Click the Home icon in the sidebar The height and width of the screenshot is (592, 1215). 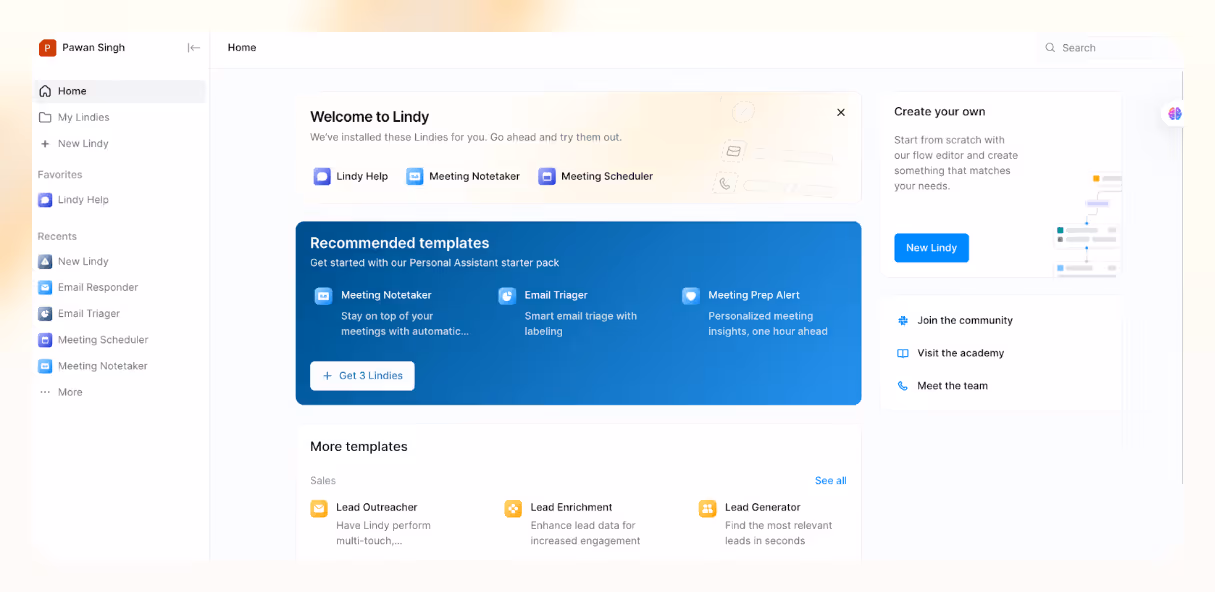point(45,91)
